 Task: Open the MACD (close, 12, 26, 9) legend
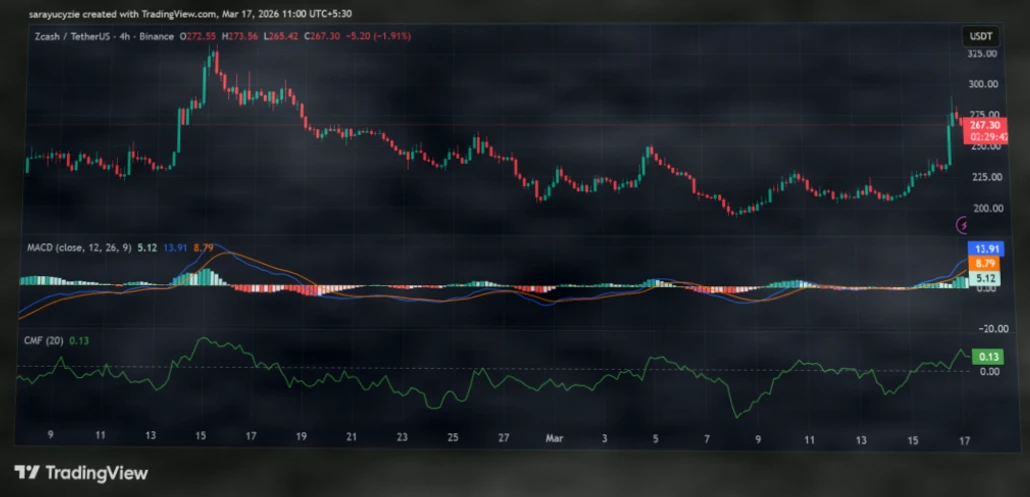point(79,248)
